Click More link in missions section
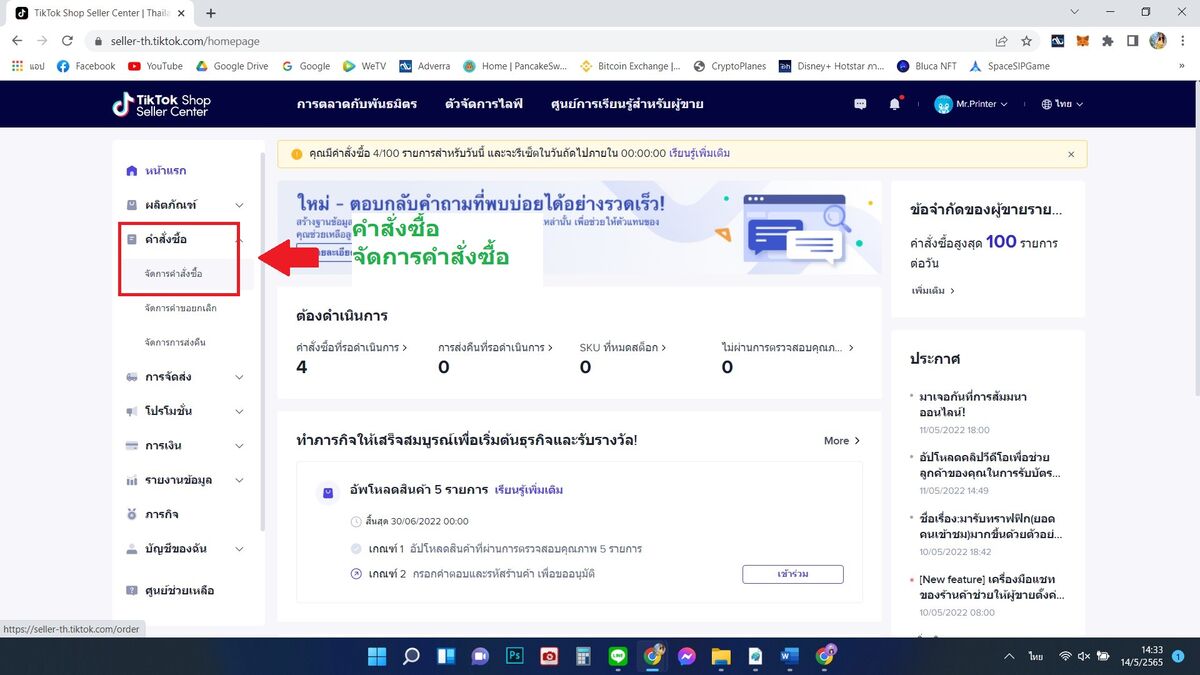This screenshot has width=1200, height=675. click(842, 440)
